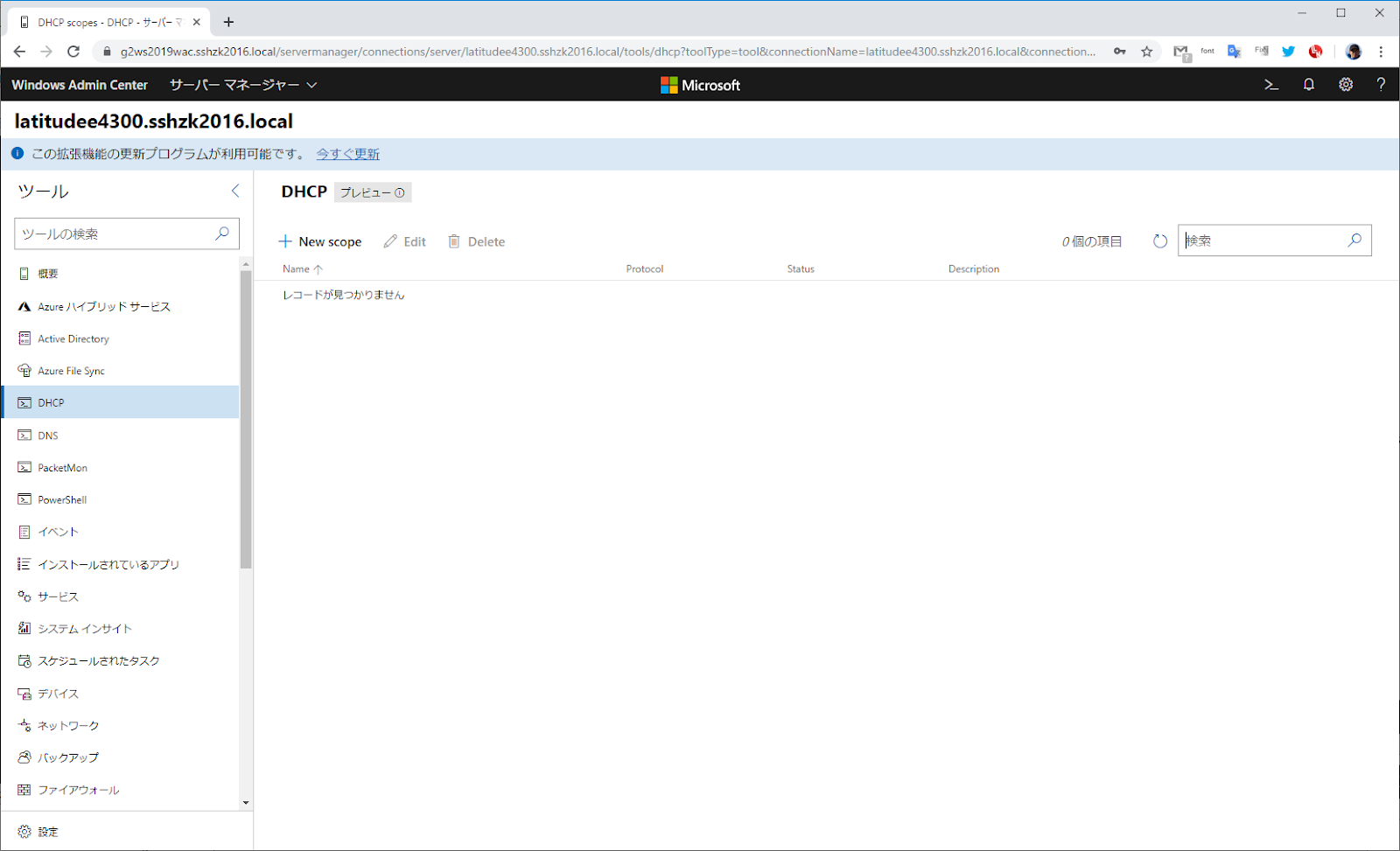The width and height of the screenshot is (1400, 851).
Task: Open the Azure File Sync tool
Action: [70, 370]
